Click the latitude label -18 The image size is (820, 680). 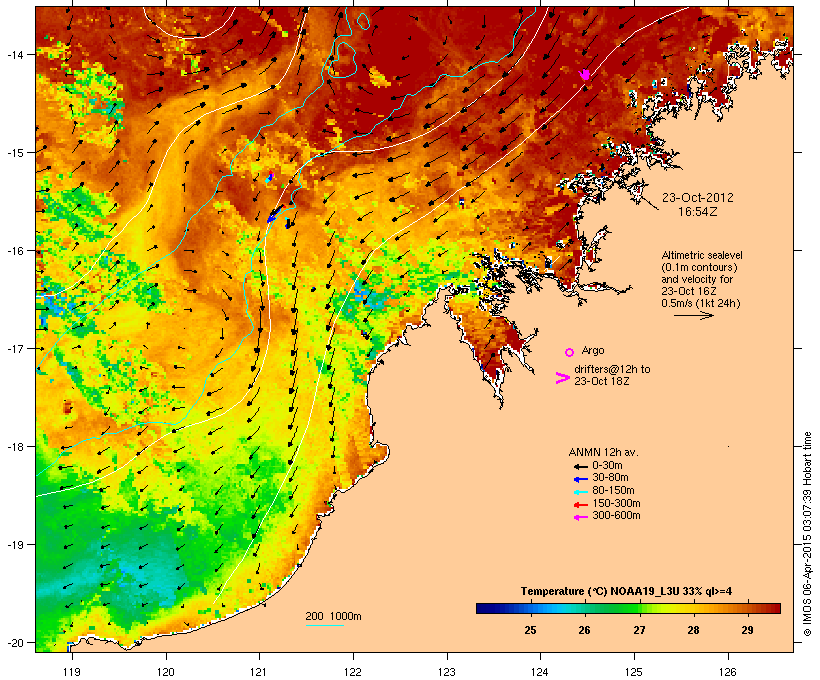14,447
